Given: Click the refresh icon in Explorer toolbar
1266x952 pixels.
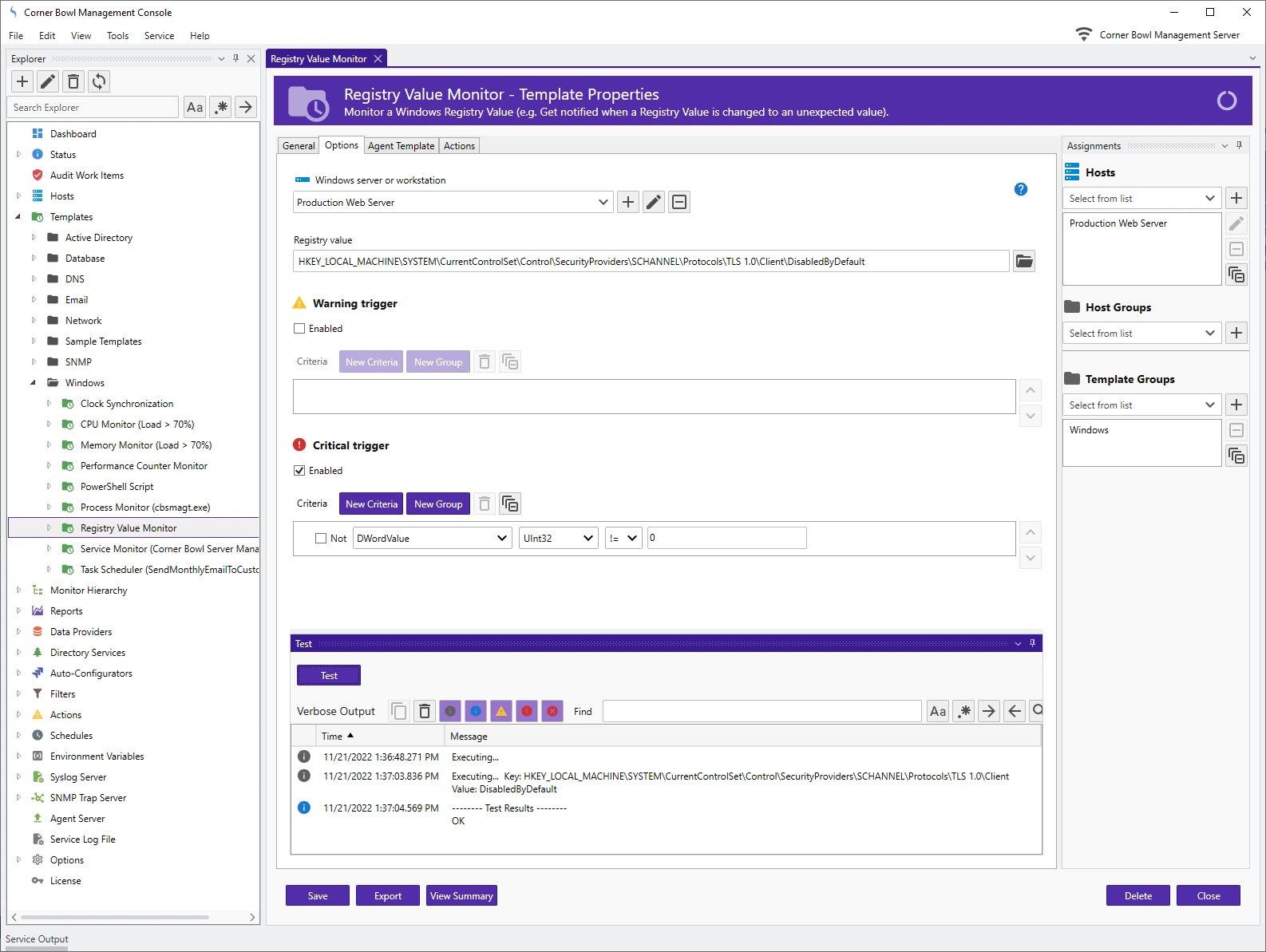Looking at the screenshot, I should (99, 81).
